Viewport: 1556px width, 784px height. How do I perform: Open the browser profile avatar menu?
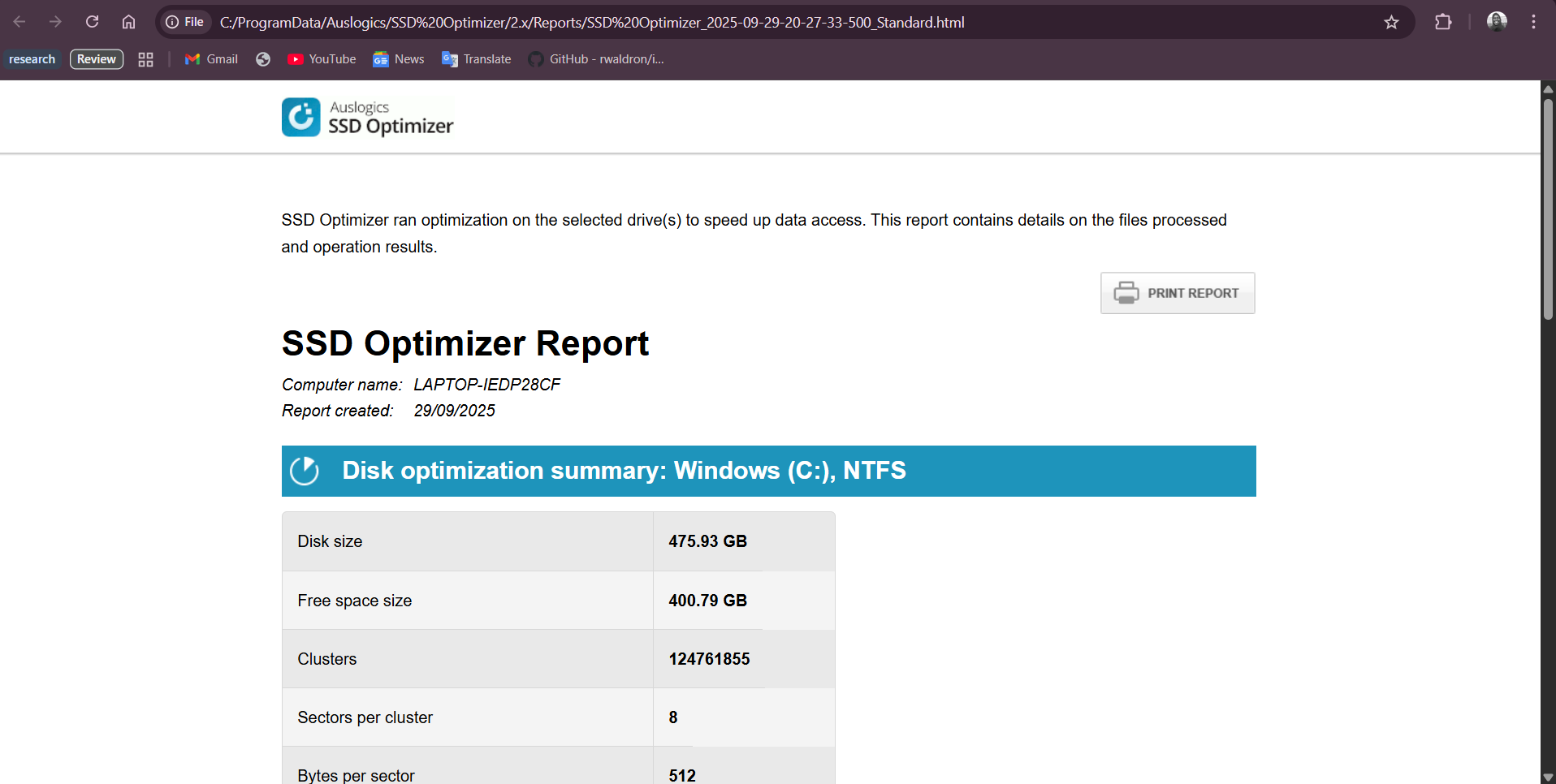[1498, 22]
